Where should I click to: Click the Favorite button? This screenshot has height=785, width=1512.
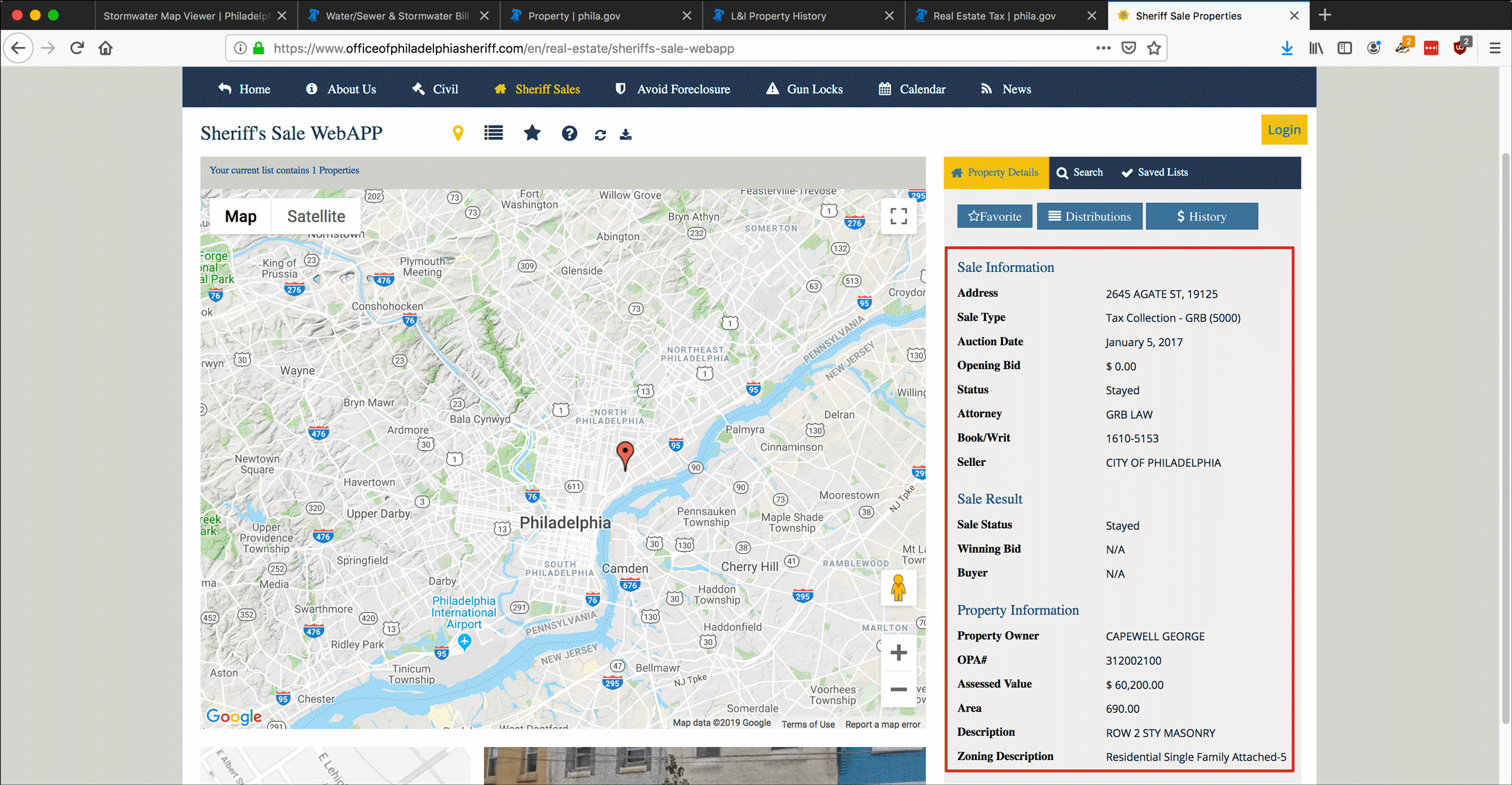coord(994,217)
